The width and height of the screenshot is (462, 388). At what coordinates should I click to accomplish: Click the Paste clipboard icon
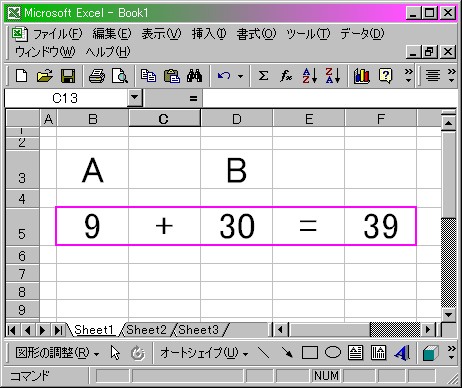(172, 76)
